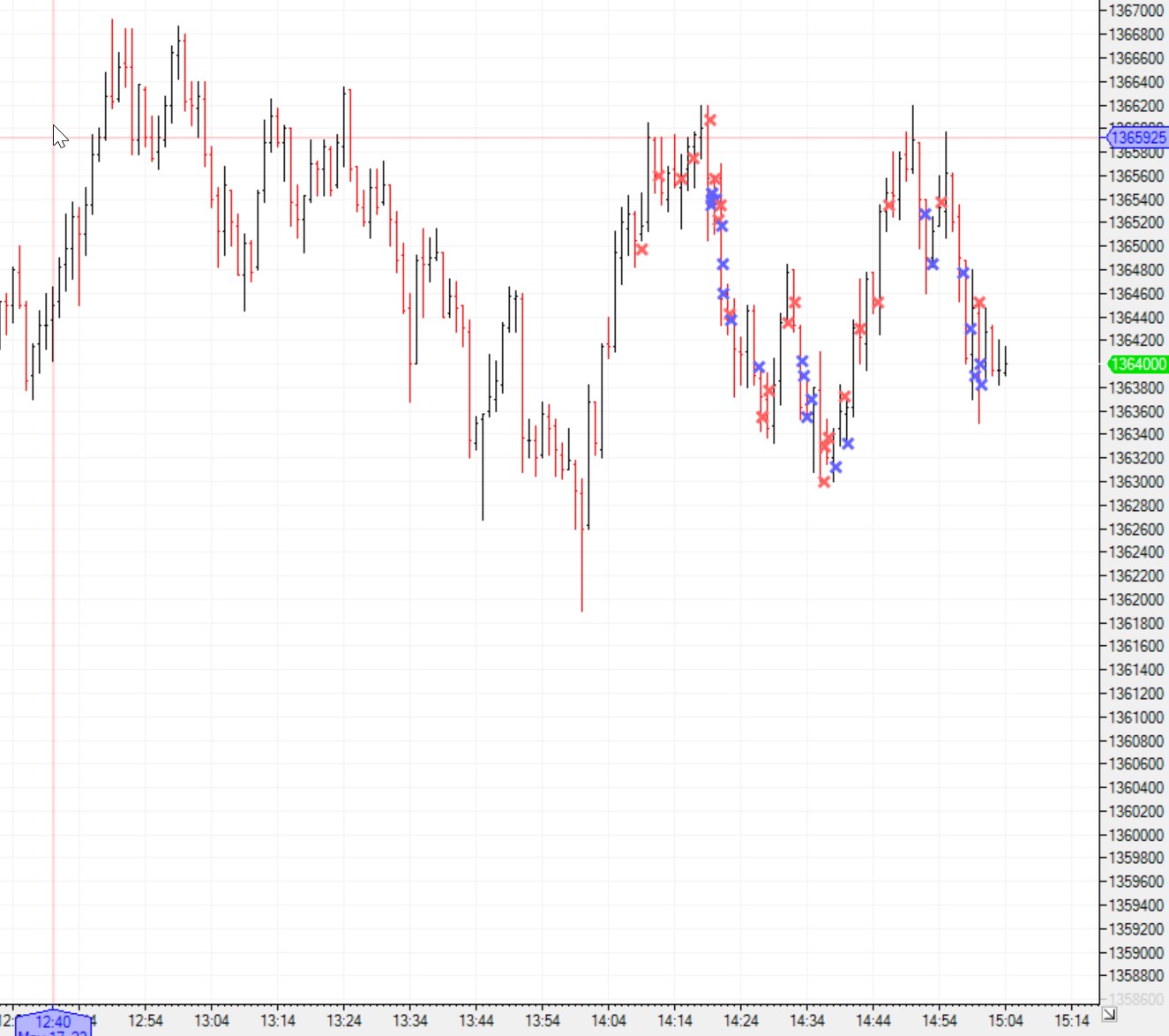Click the 14:04 time axis label

[609, 1021]
